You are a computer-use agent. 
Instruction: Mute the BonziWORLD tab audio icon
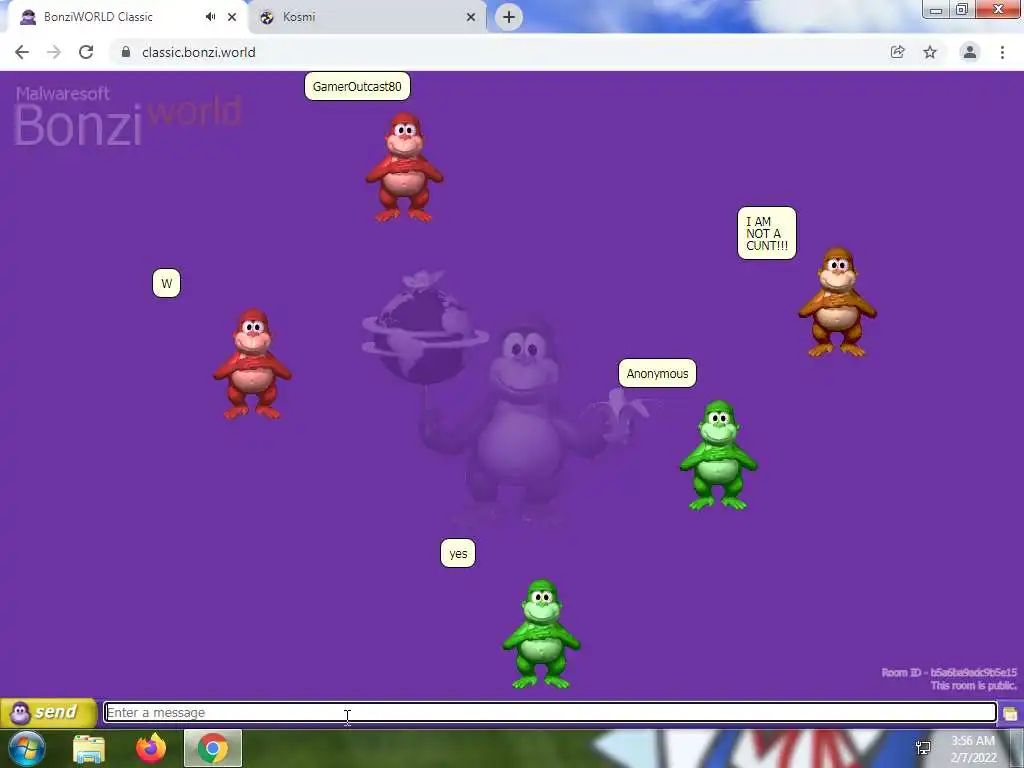click(x=210, y=17)
